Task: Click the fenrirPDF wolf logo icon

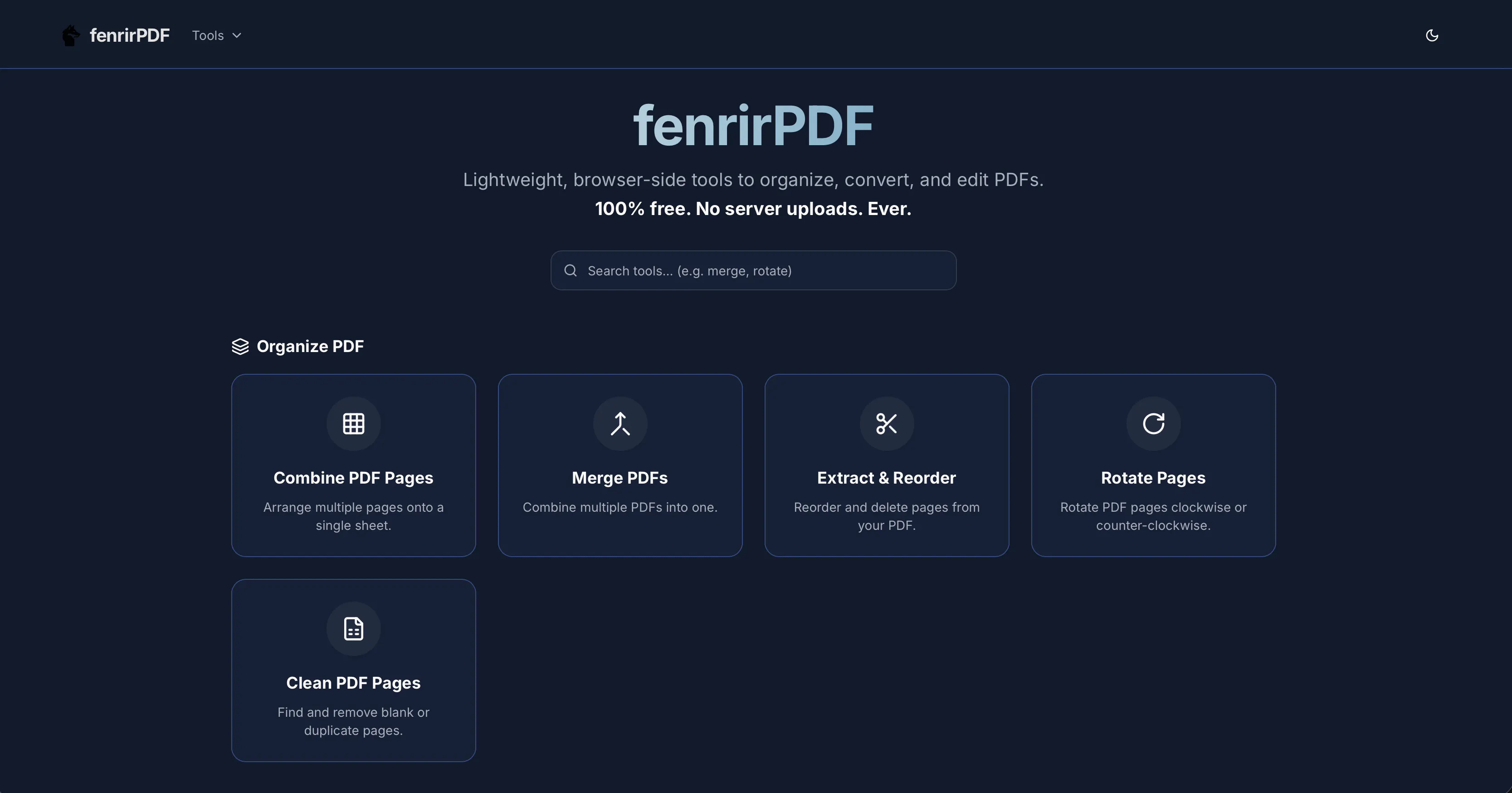Action: [x=71, y=35]
